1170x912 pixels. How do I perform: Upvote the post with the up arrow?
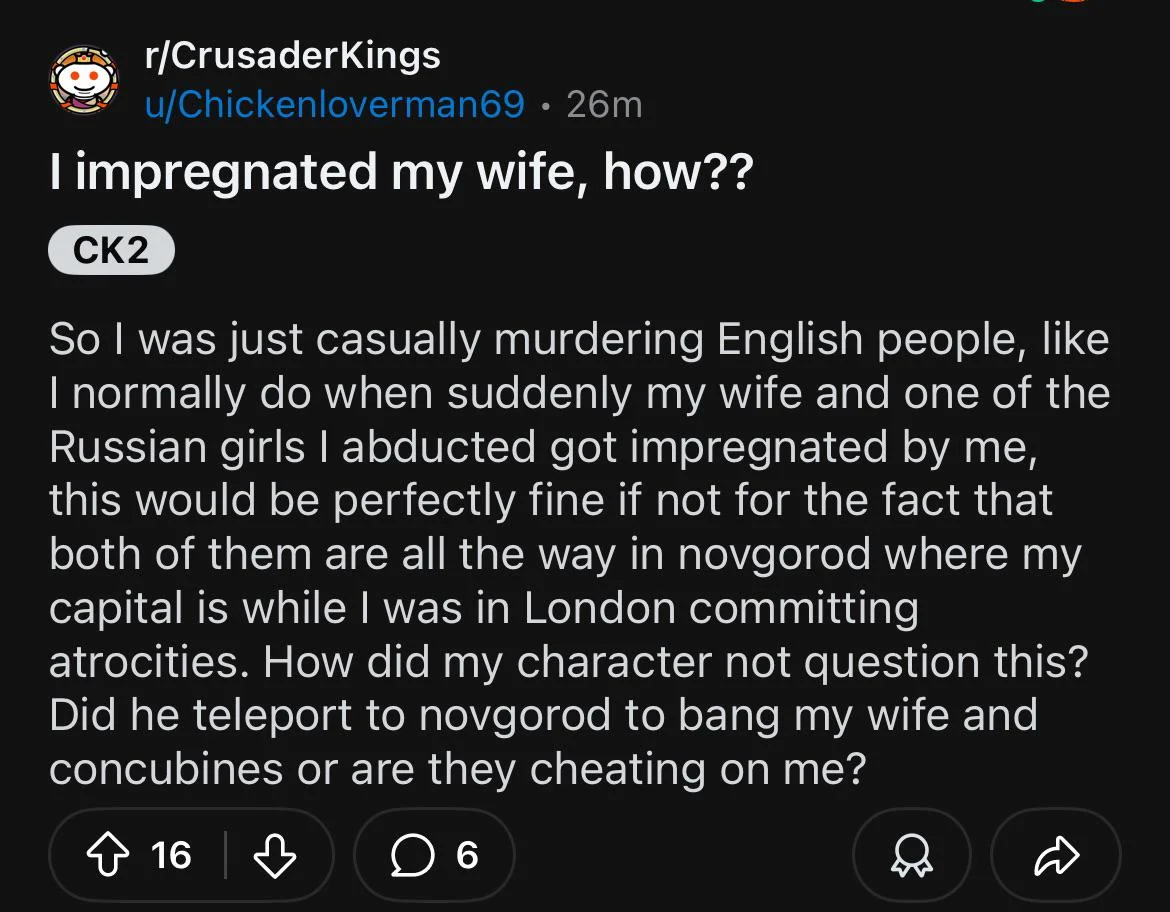tap(108, 855)
